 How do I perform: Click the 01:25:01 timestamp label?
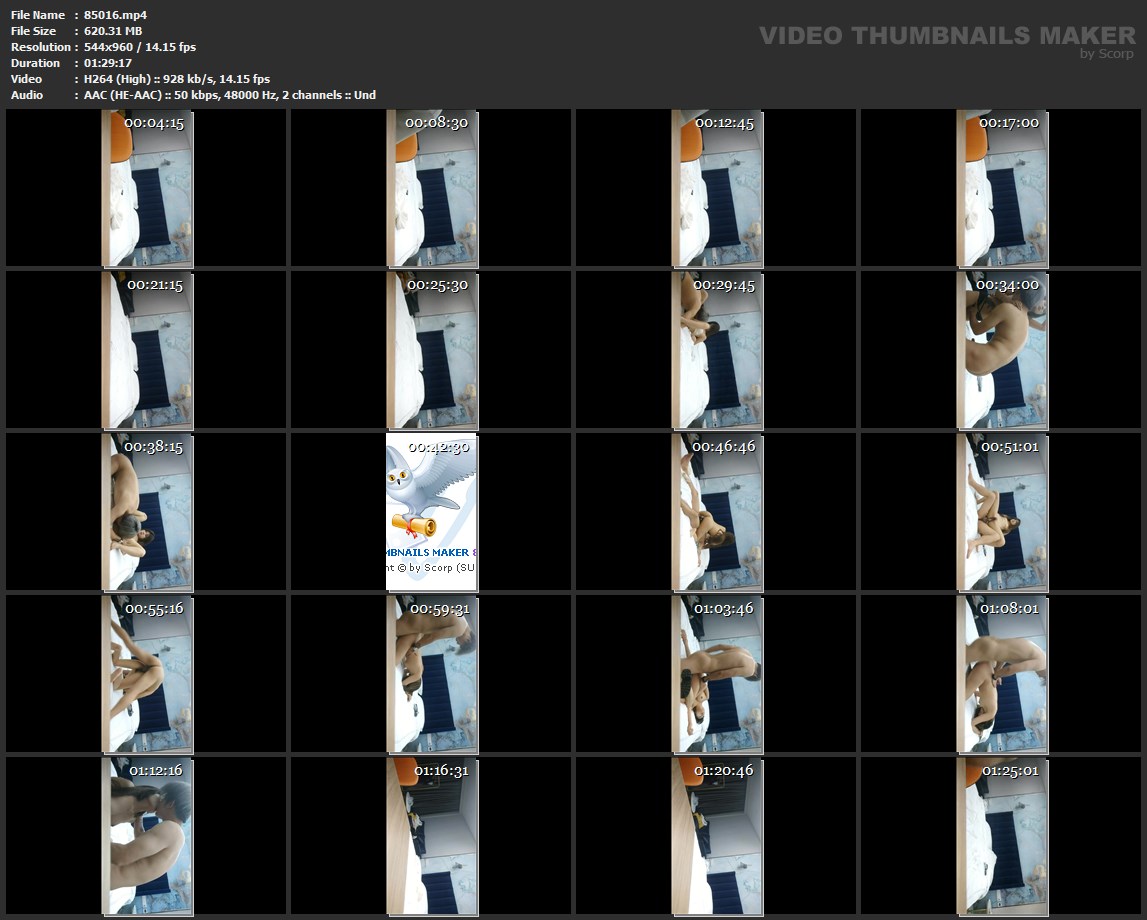1009,771
